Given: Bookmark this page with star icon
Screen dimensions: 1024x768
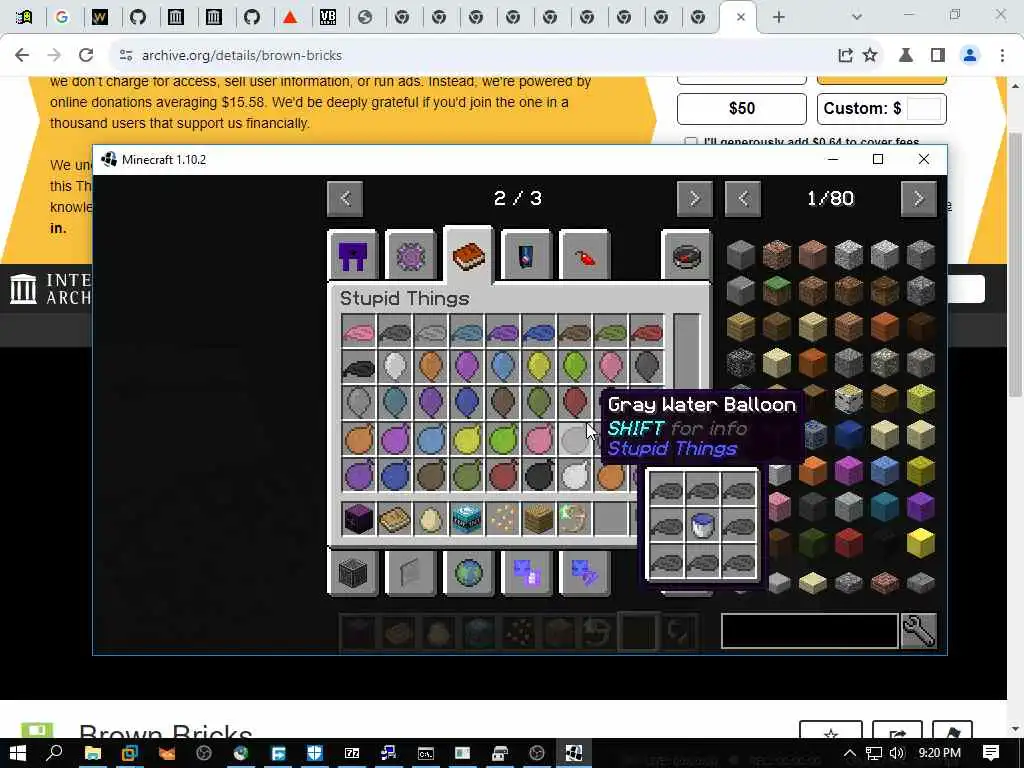Looking at the screenshot, I should 870,56.
